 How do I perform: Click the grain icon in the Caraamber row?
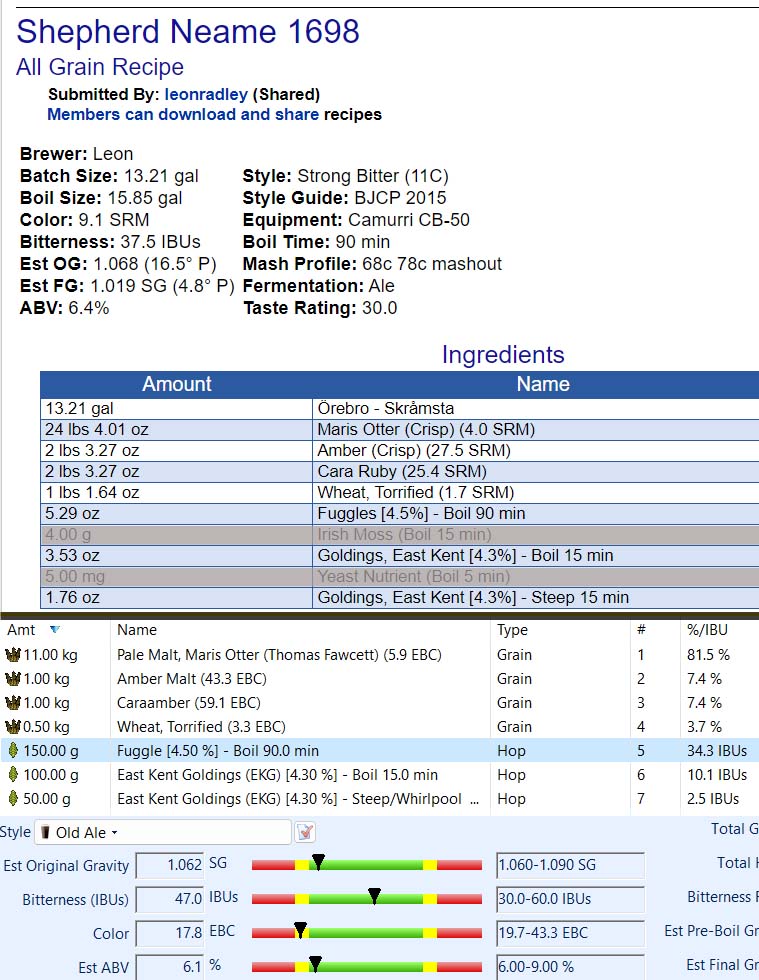pyautogui.click(x=13, y=702)
